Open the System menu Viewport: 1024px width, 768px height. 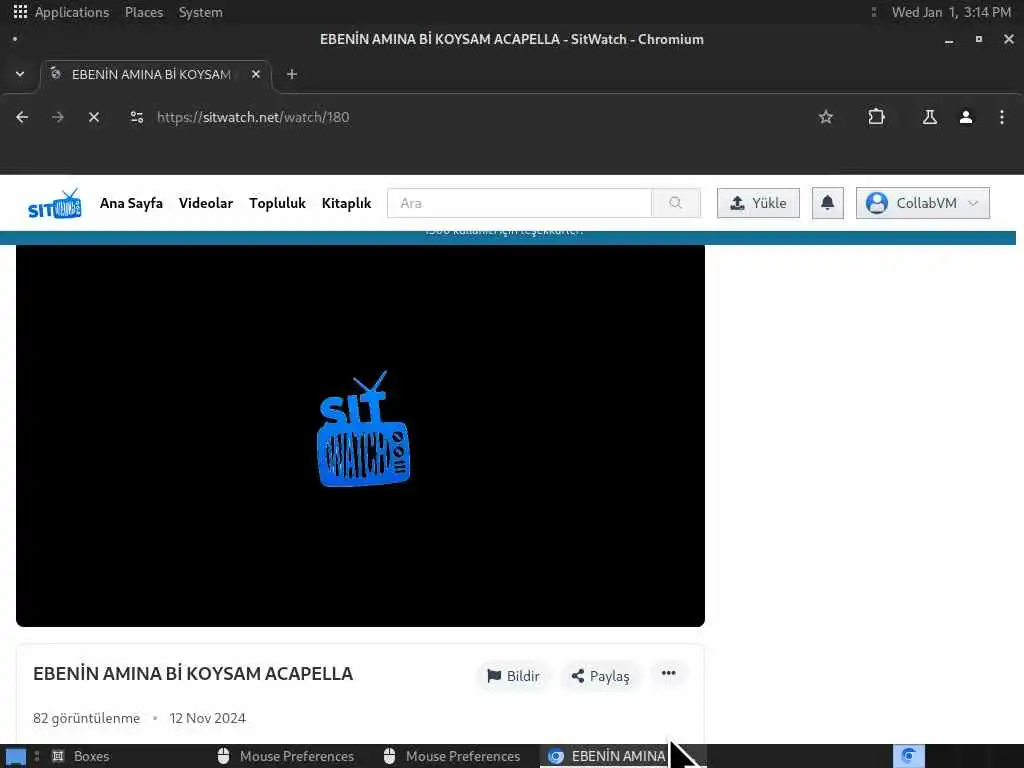[x=200, y=12]
